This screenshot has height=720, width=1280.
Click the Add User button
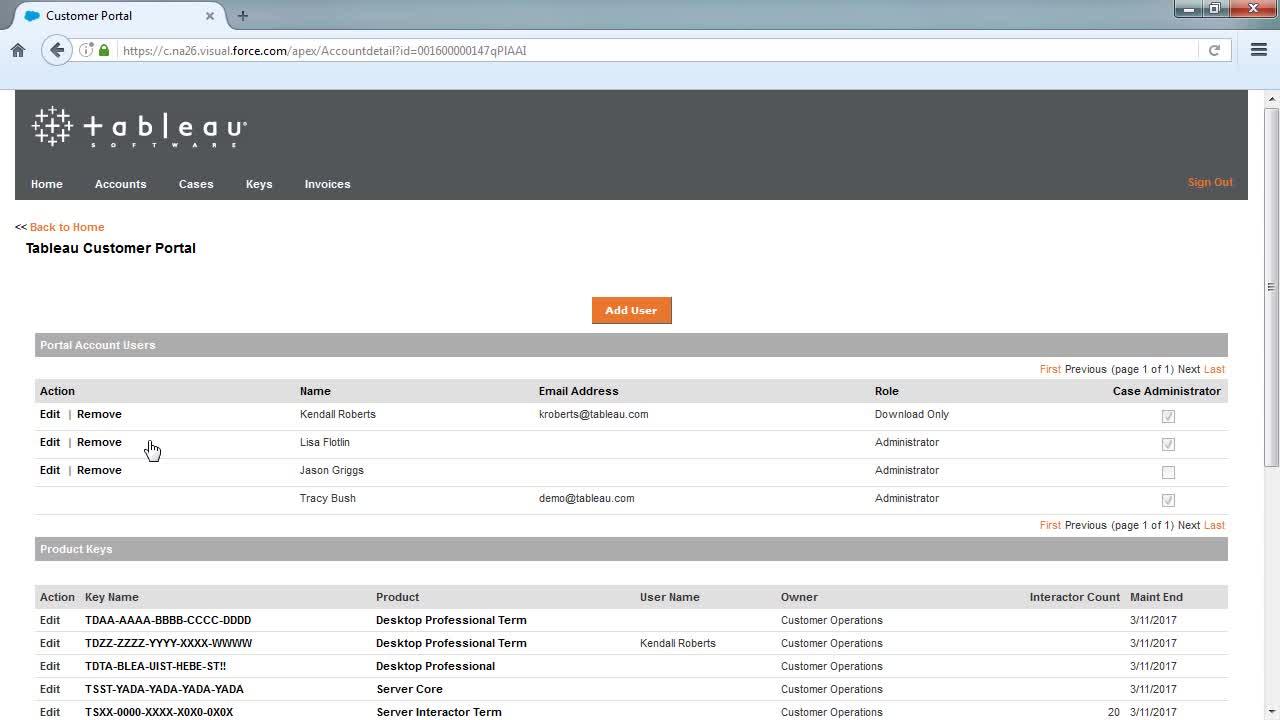[631, 310]
